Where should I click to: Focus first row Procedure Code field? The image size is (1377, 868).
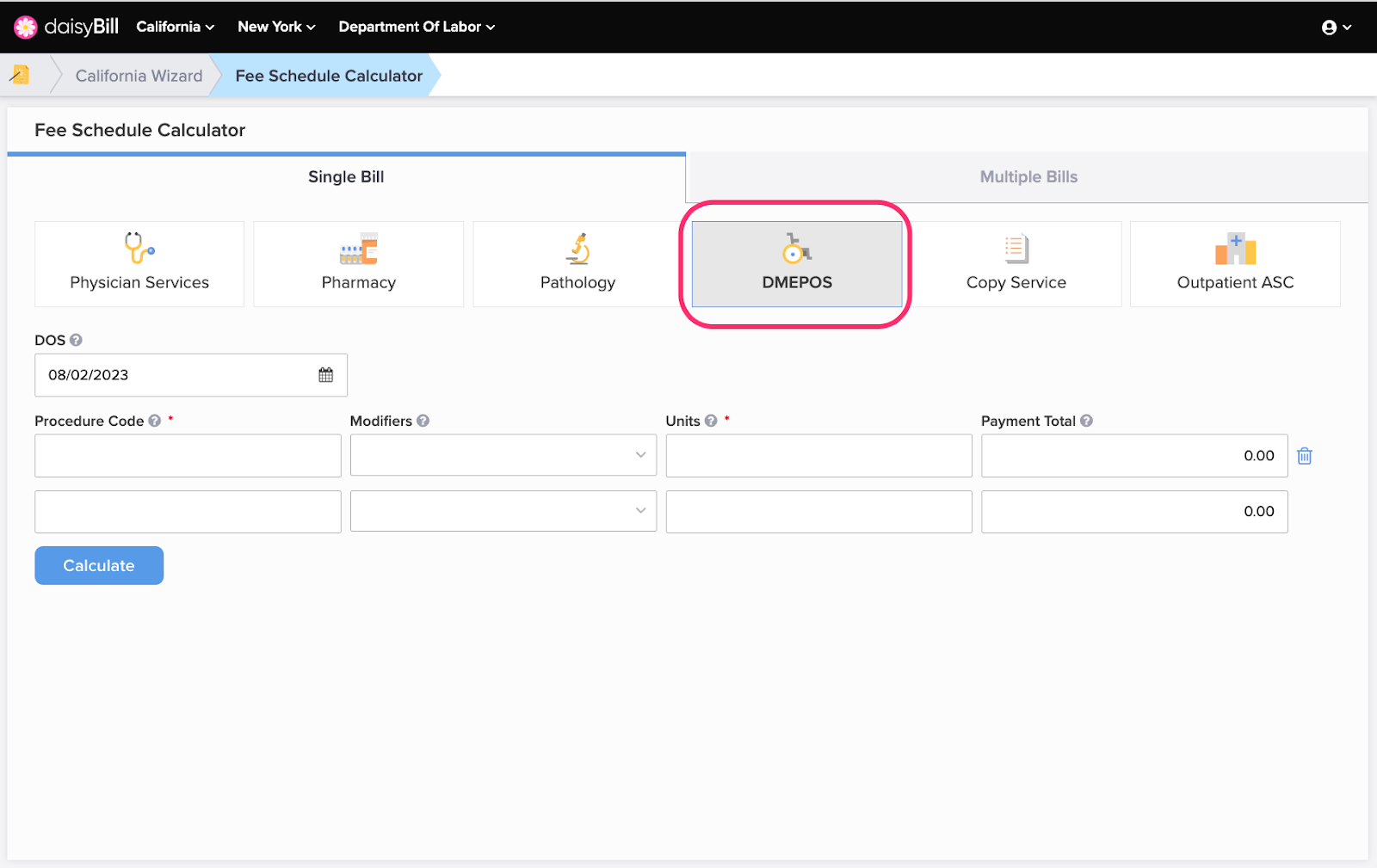click(188, 455)
